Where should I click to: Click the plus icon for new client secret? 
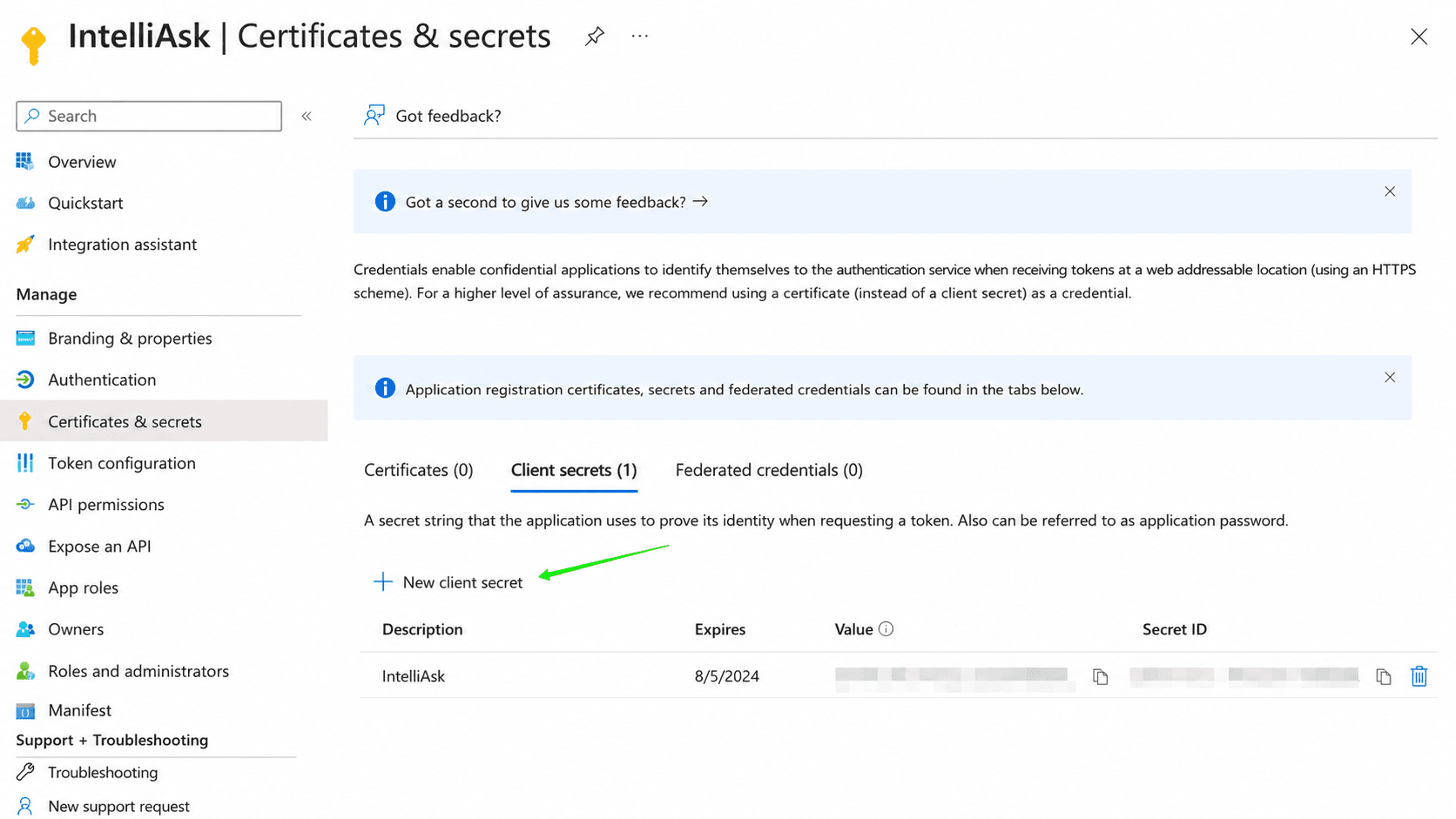point(383,582)
